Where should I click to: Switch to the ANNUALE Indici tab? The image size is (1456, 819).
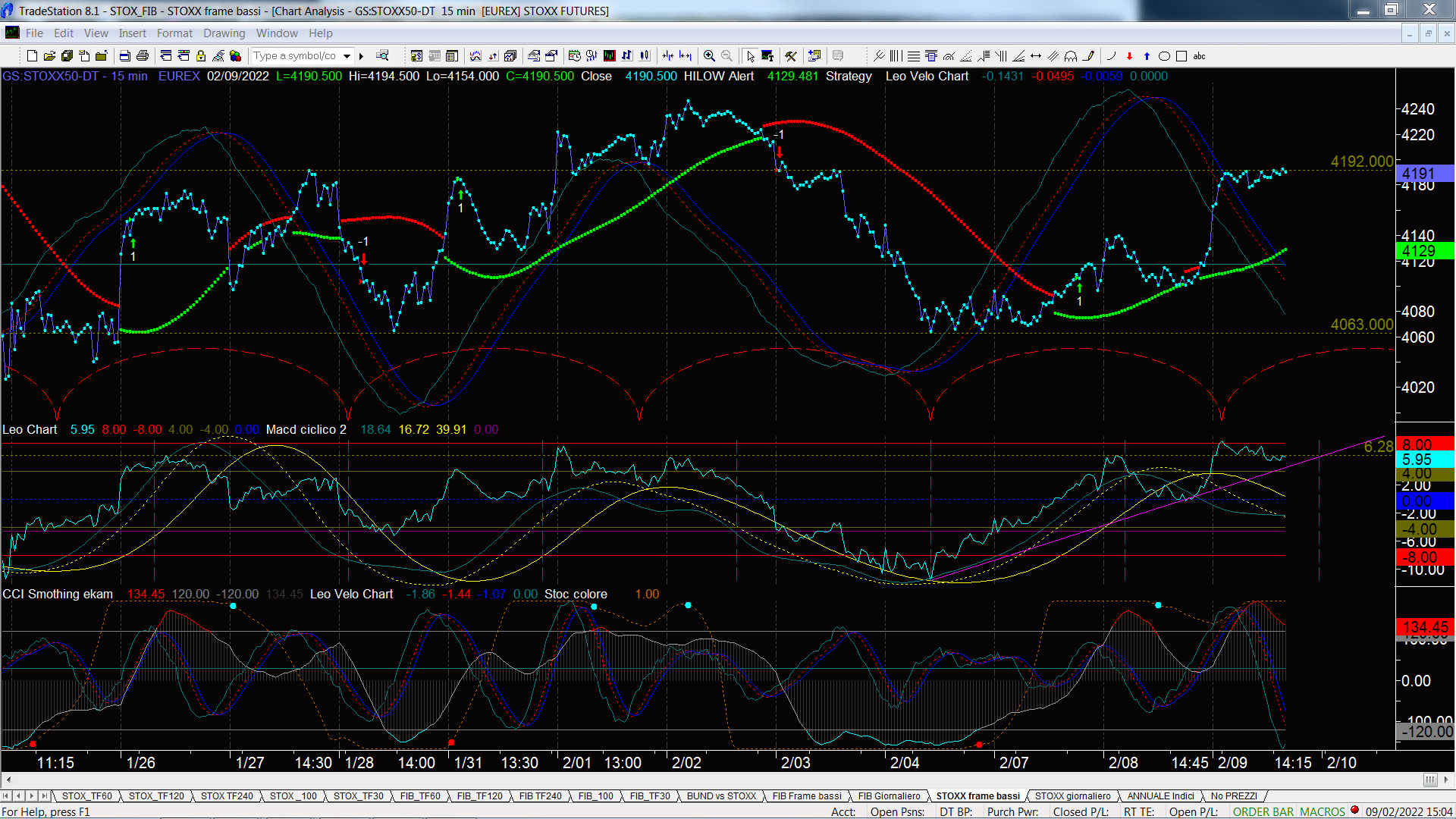click(x=1160, y=795)
